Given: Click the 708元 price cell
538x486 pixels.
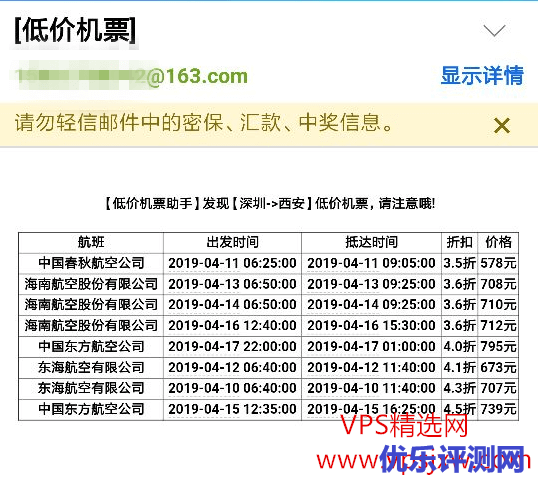Looking at the screenshot, I should [x=498, y=284].
